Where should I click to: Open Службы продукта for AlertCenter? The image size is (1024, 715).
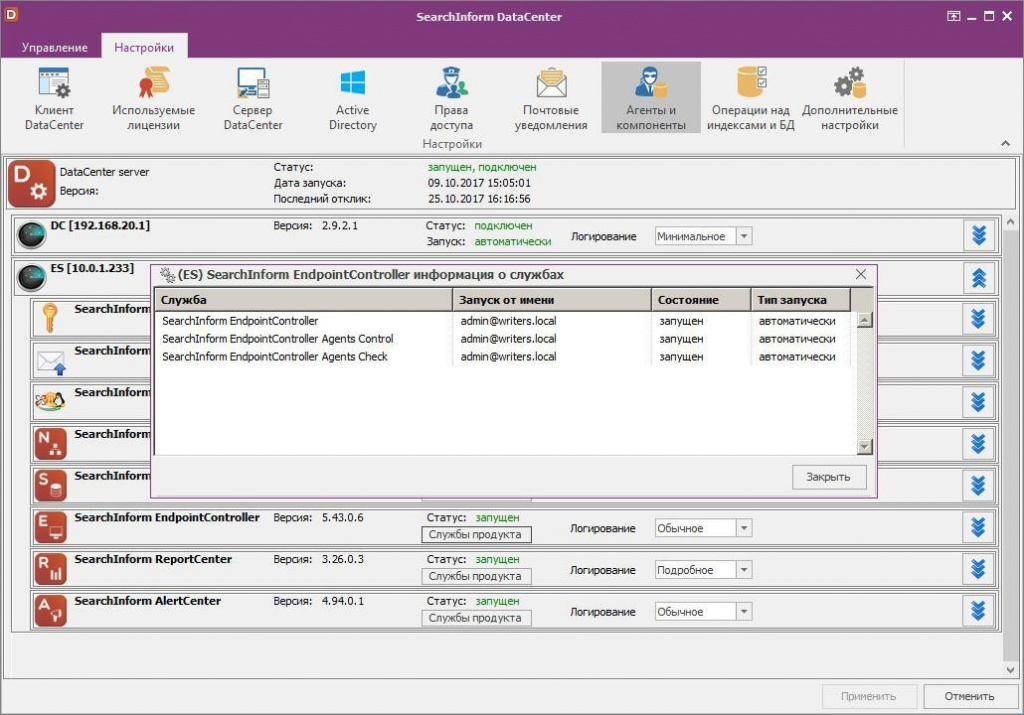tap(475, 618)
